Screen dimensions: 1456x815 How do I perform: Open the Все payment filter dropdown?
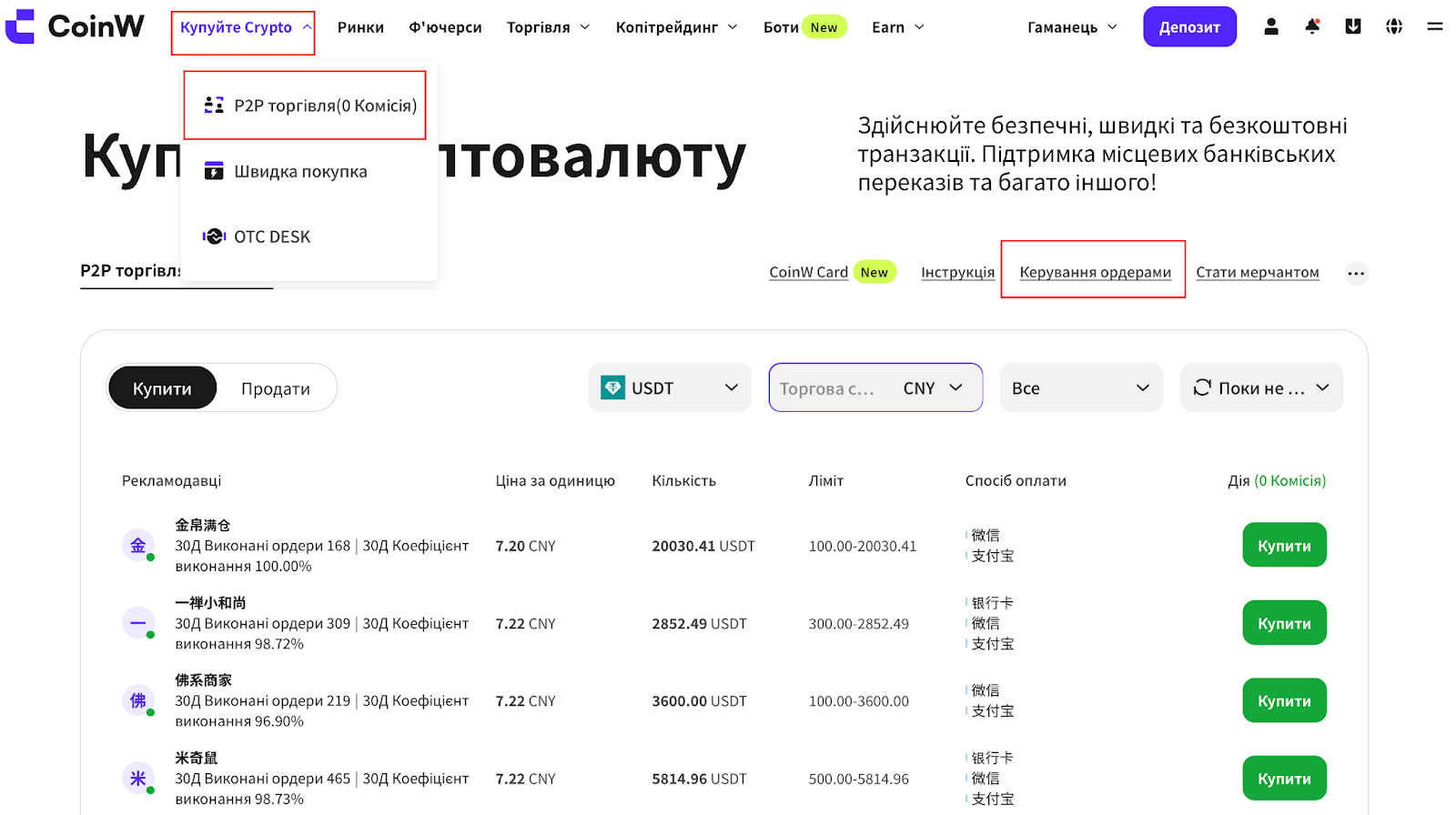tap(1081, 388)
